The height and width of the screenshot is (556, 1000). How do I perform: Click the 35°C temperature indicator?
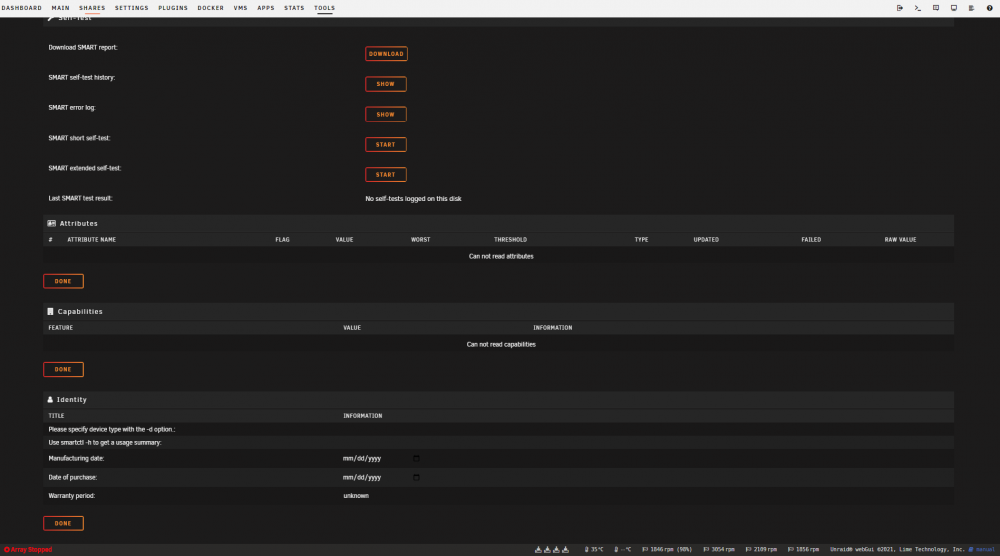[594, 550]
